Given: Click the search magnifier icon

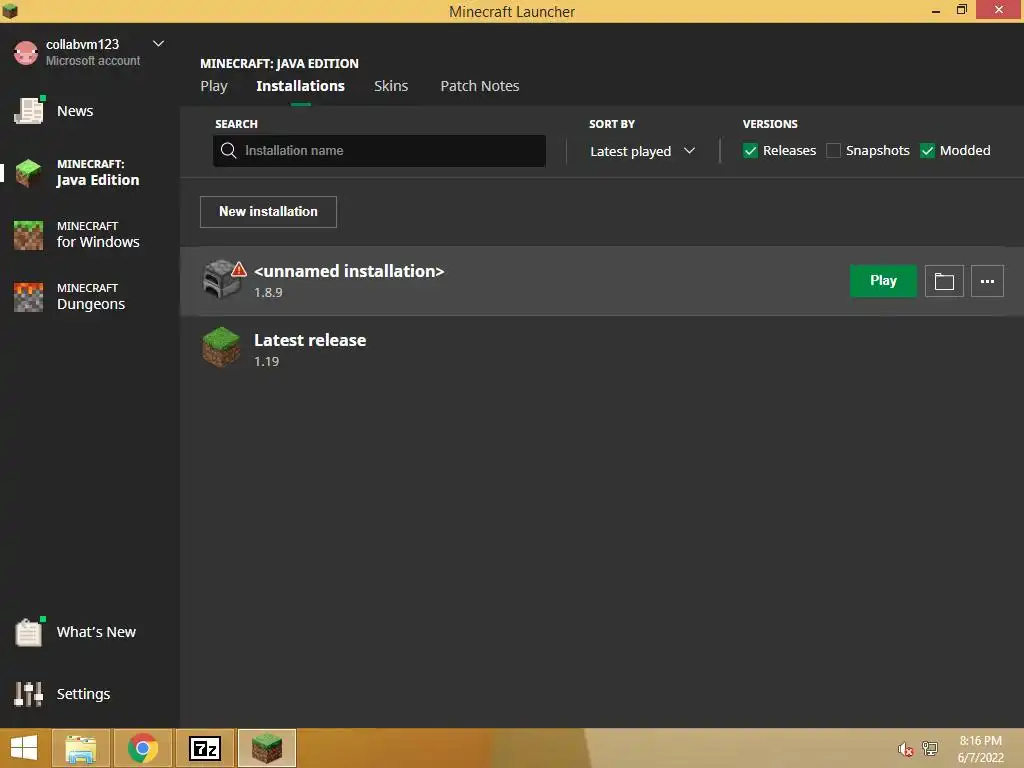Looking at the screenshot, I should click(x=229, y=151).
